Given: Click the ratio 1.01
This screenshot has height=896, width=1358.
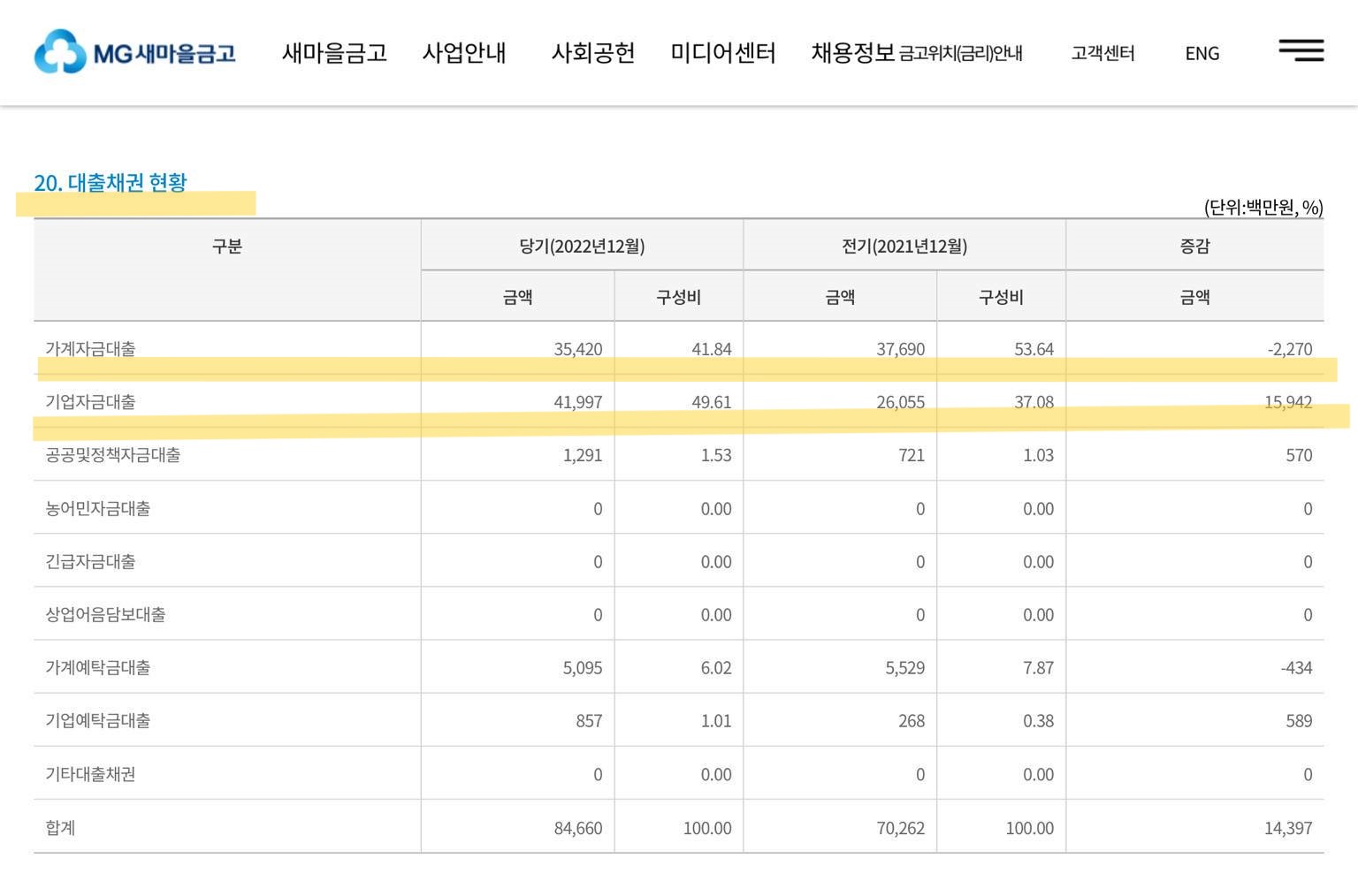Looking at the screenshot, I should (716, 722).
